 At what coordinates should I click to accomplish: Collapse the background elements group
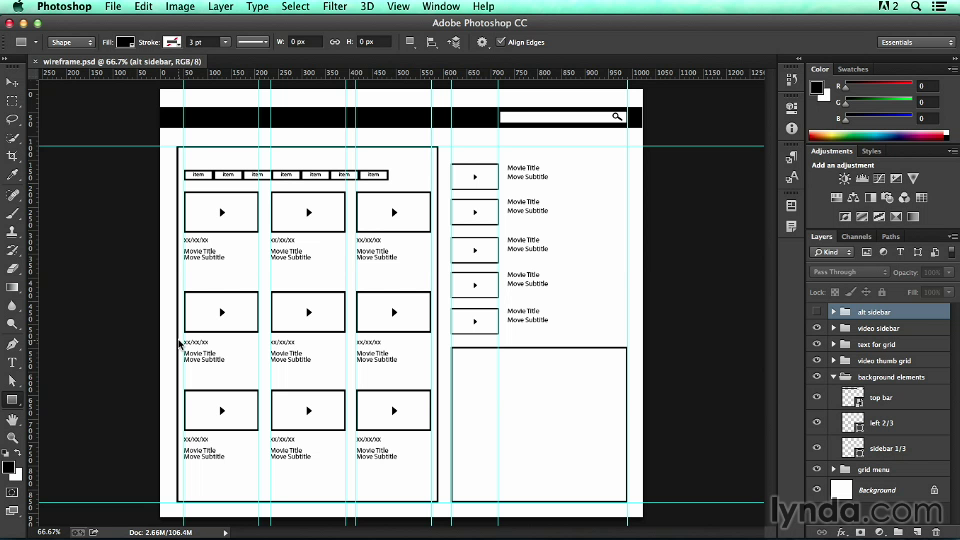[833, 377]
